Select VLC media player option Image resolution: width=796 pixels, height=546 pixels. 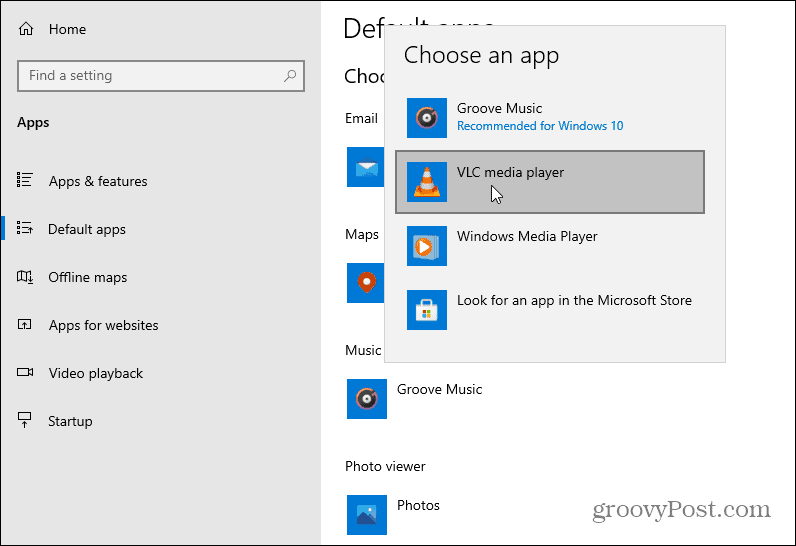(550, 182)
